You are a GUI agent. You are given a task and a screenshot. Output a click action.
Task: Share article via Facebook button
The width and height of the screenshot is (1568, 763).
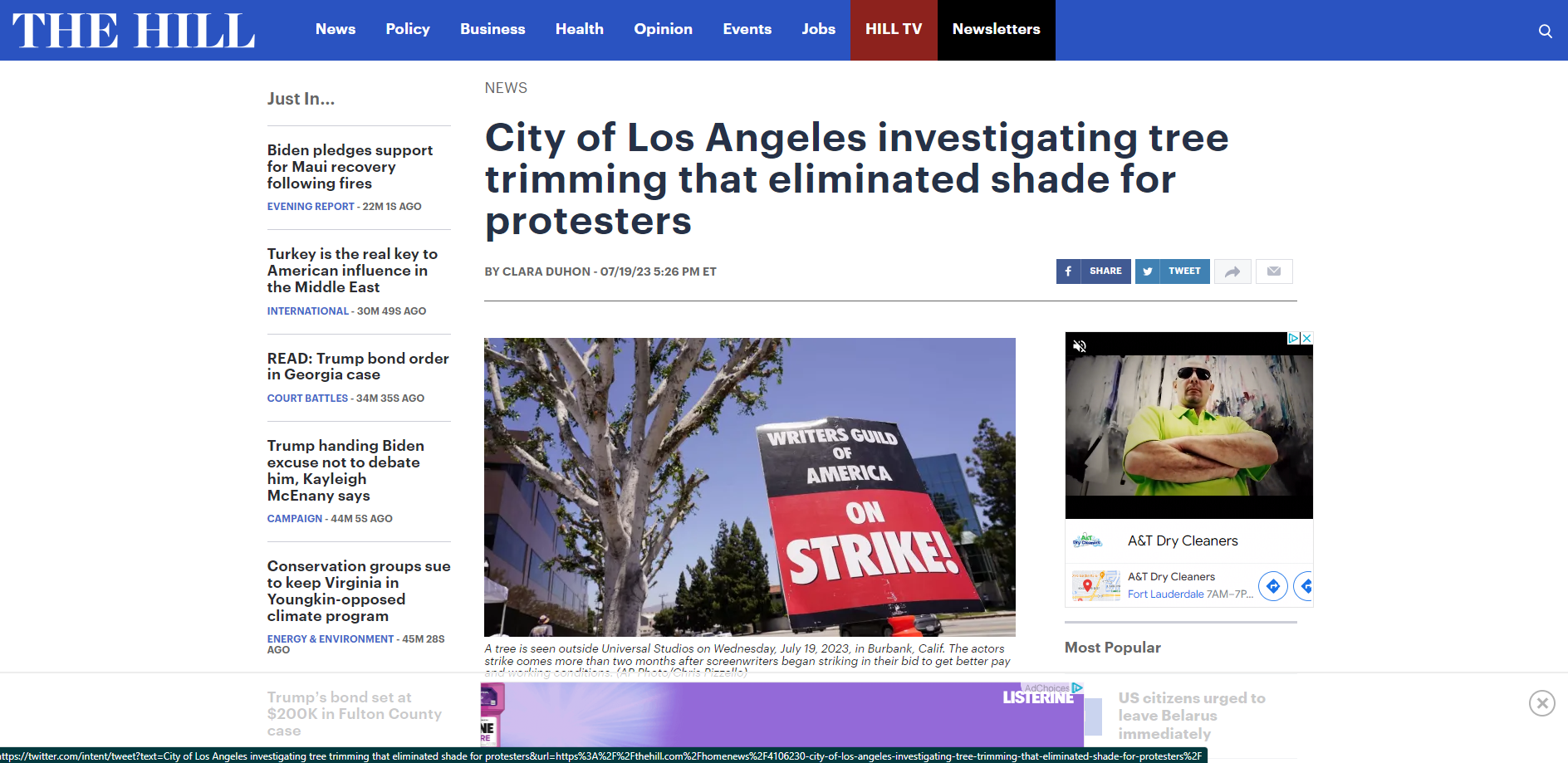coord(1093,271)
